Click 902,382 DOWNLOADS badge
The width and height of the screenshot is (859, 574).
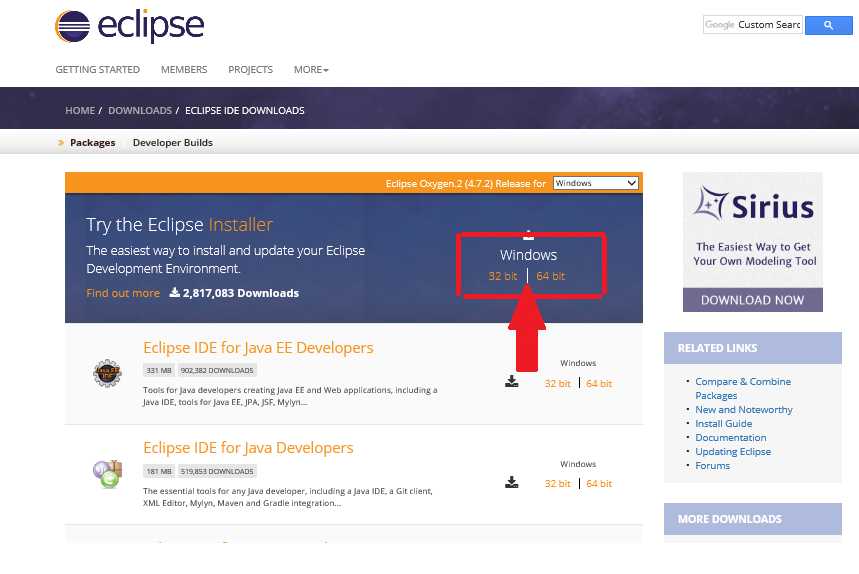217,370
